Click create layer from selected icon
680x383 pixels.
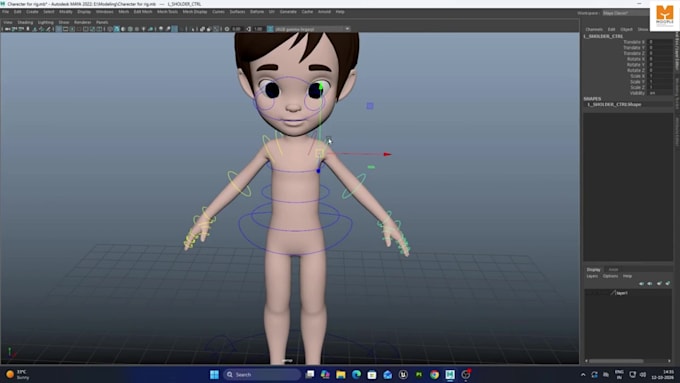(668, 283)
